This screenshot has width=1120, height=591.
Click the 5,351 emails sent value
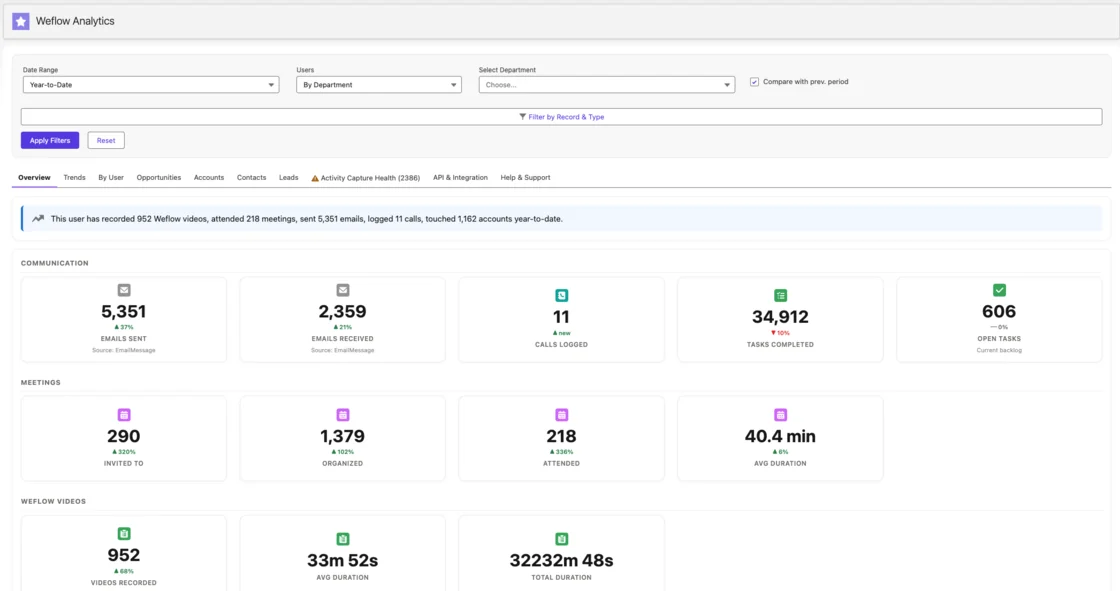(x=124, y=312)
